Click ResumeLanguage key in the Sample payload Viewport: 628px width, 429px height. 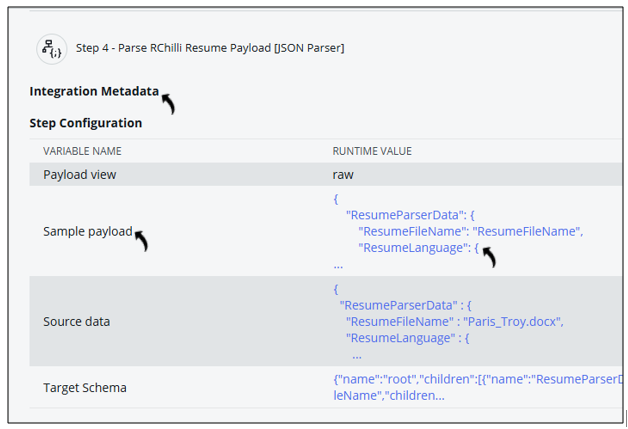[x=414, y=247]
